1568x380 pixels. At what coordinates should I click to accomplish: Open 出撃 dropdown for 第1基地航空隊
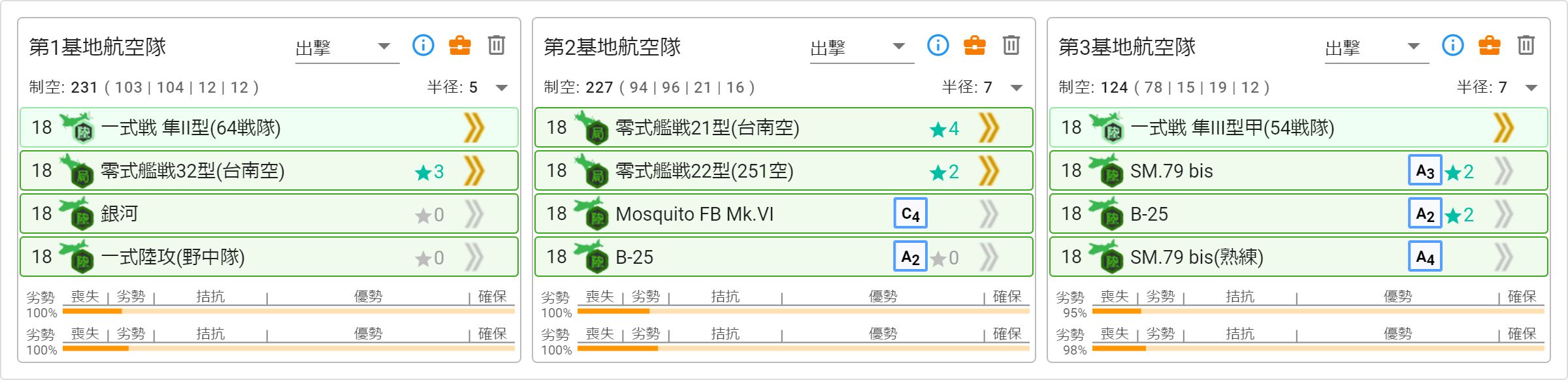click(347, 47)
